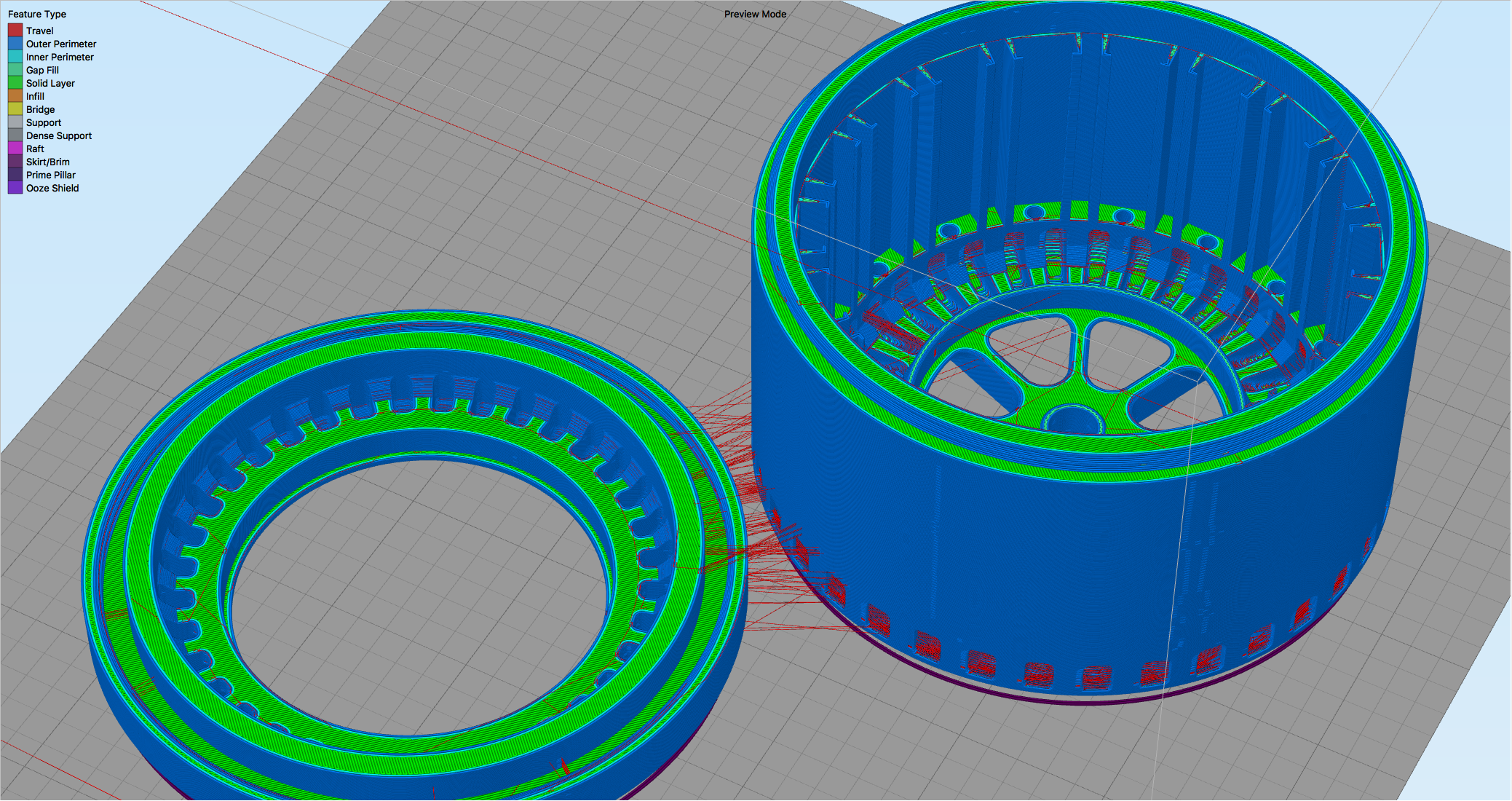Click the Dense Support legend label
Image resolution: width=1512 pixels, height=801 pixels.
point(59,135)
